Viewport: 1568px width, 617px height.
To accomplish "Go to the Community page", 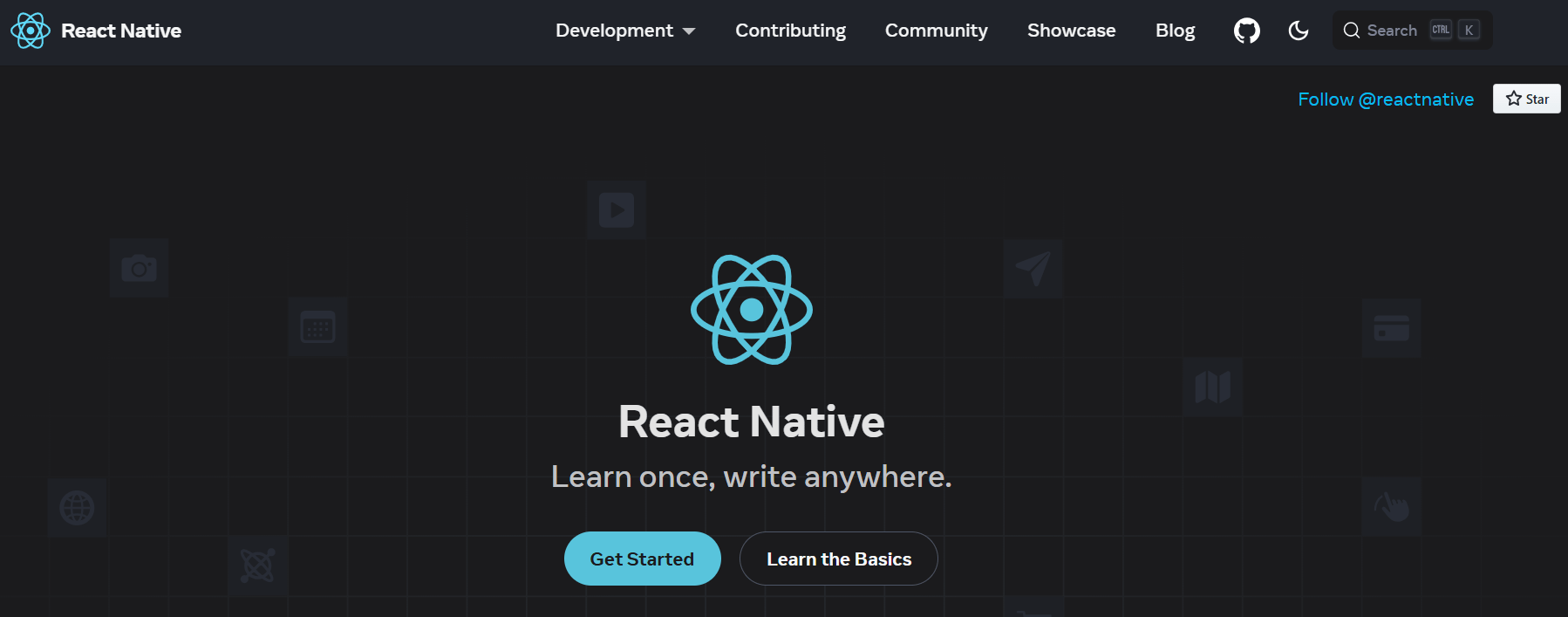I will (x=936, y=31).
